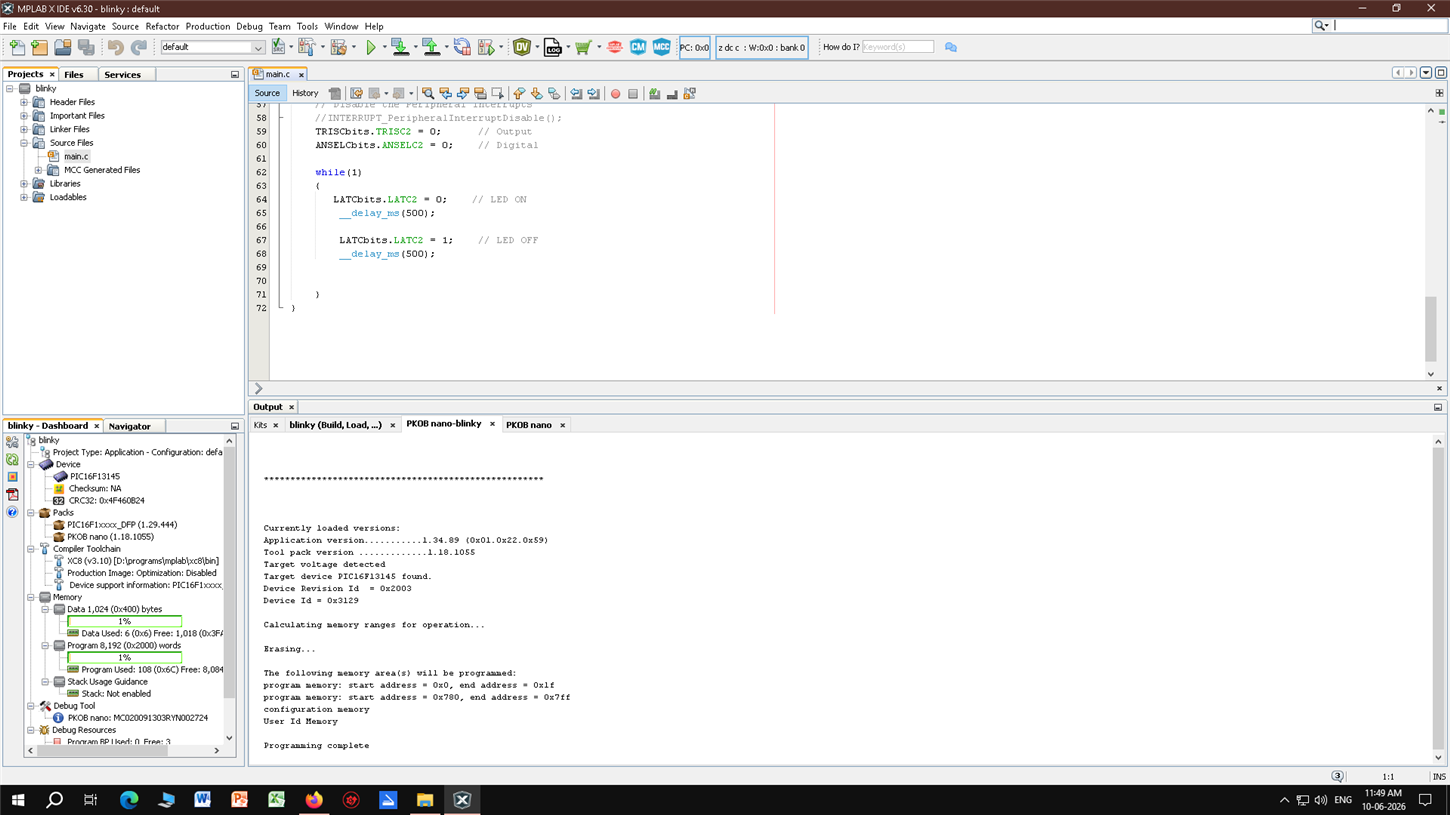Click the LOG file toolbar icon
Screen dimensions: 1450x815
552,47
